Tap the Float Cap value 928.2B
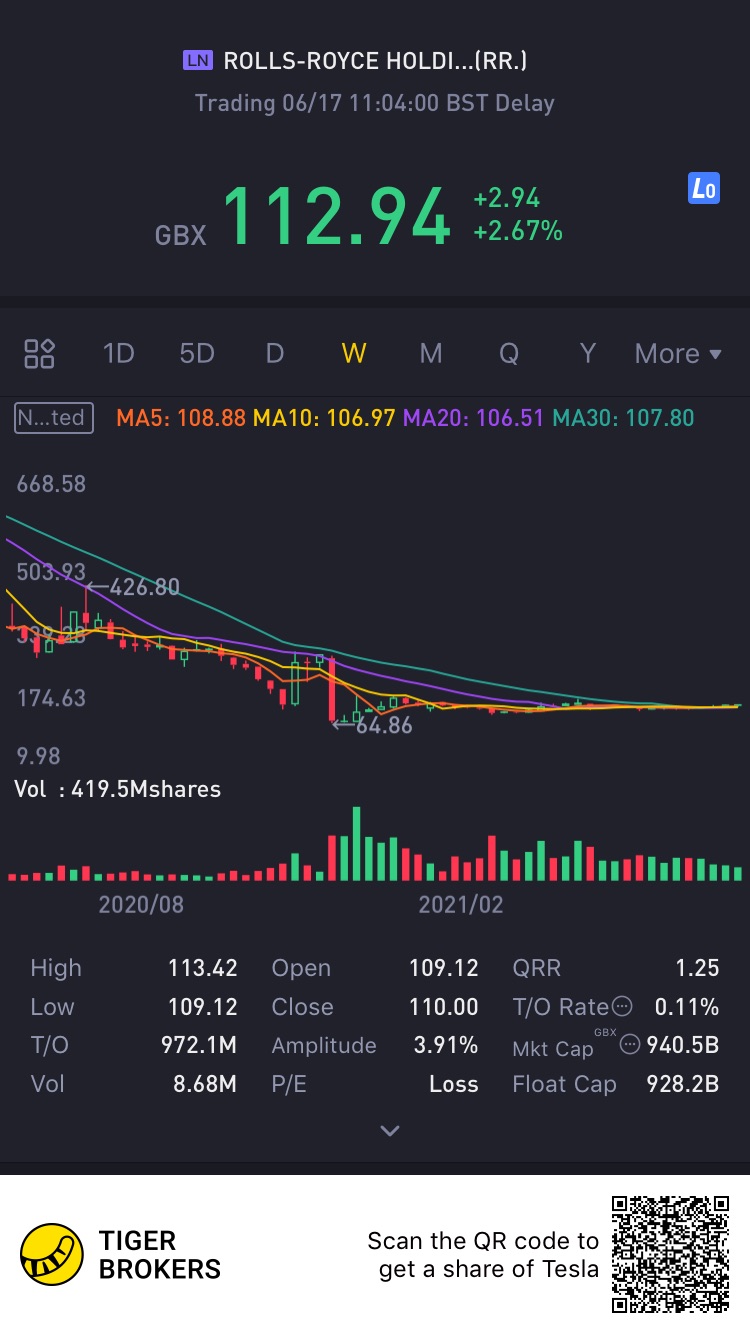The image size is (750, 1335). coord(683,1084)
